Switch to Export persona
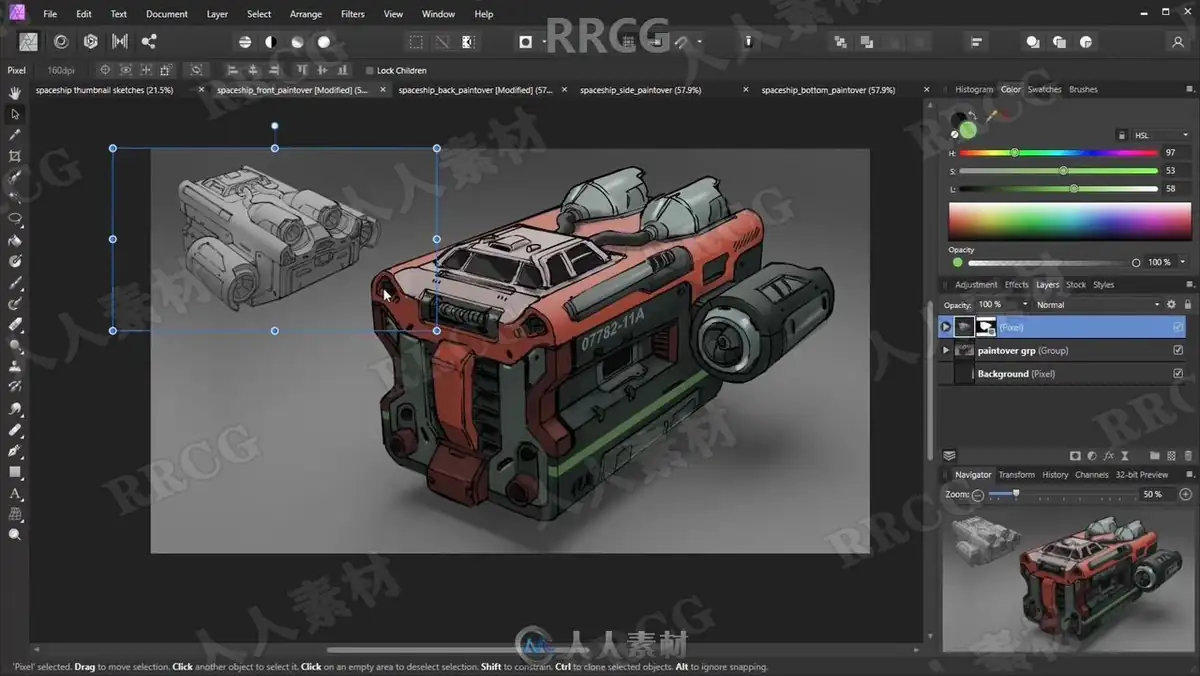The height and width of the screenshot is (676, 1200). pos(149,41)
